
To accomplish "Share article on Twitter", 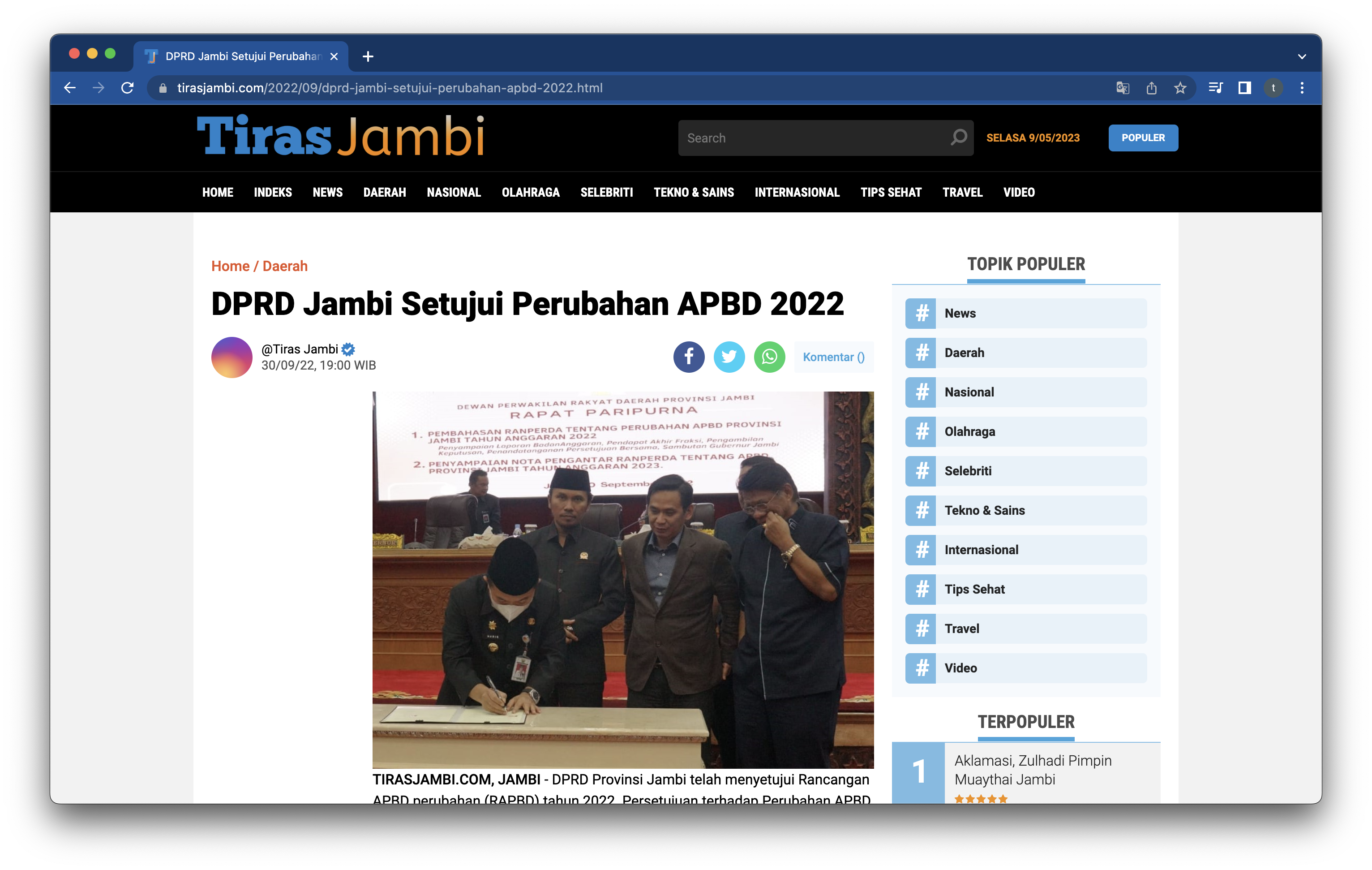I will click(x=729, y=357).
